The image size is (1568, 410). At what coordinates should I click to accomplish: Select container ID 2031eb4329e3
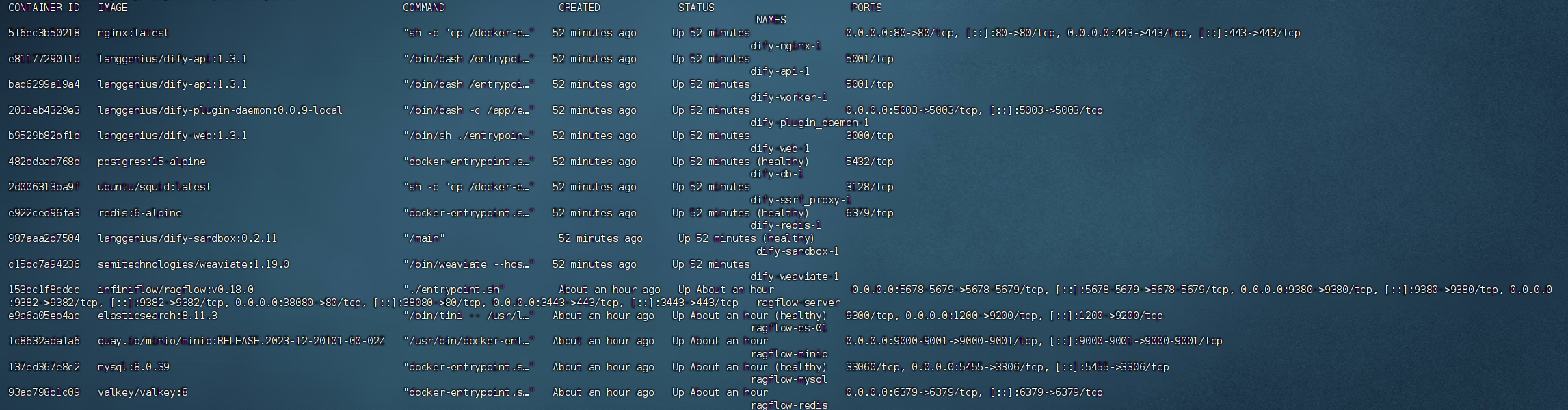(44, 110)
